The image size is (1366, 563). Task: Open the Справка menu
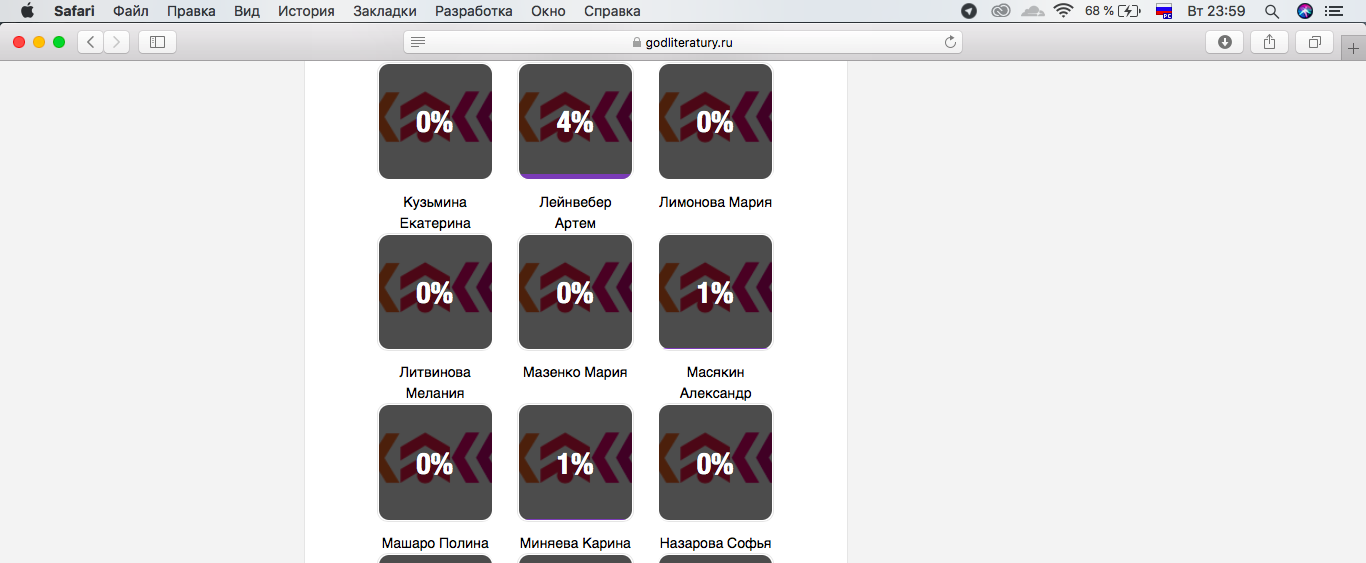click(612, 11)
